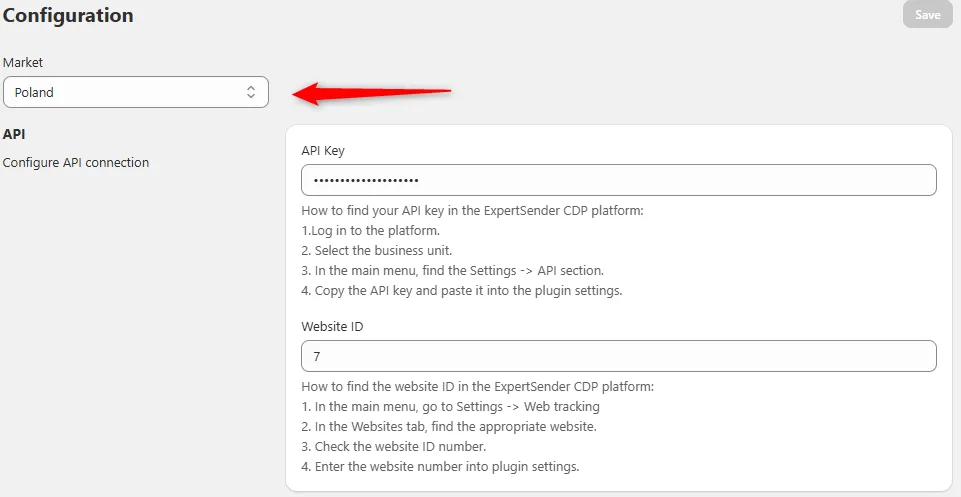This screenshot has width=961, height=497.
Task: Click the 'Settings -> API section' instruction
Action: 453,270
